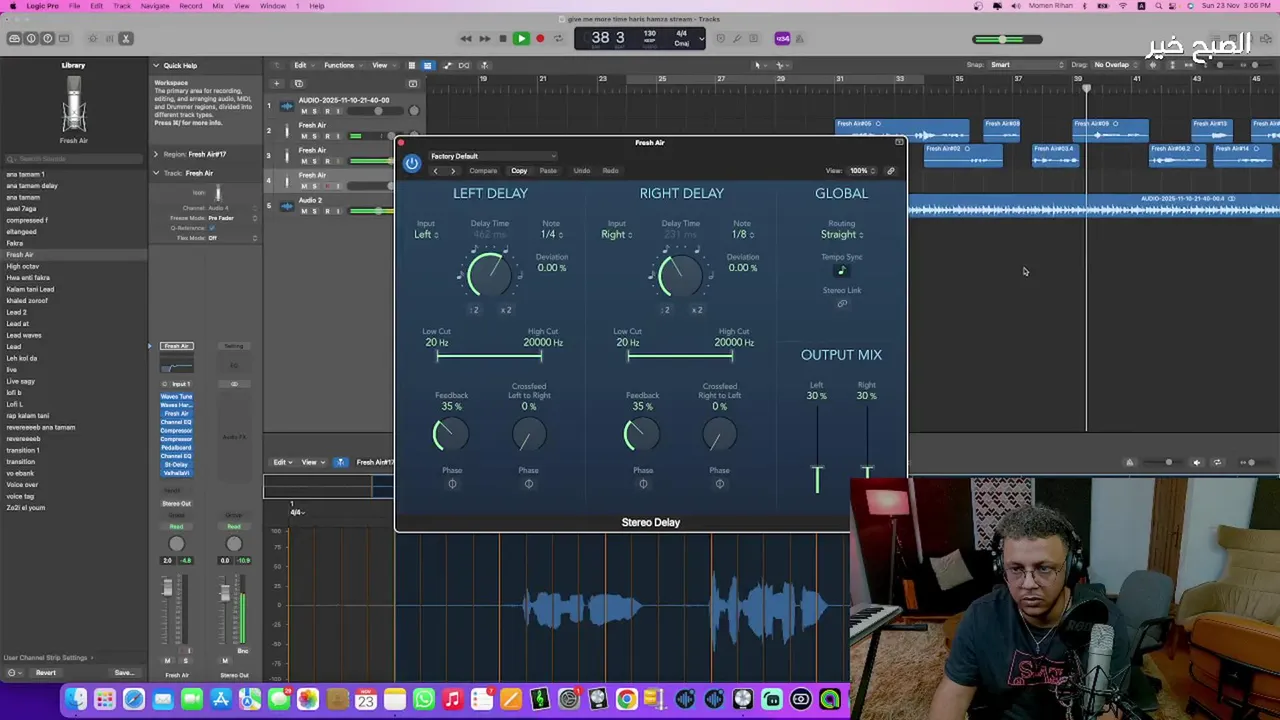
Task: Open the Functions dropdown in the Tracks area
Action: tap(343, 65)
